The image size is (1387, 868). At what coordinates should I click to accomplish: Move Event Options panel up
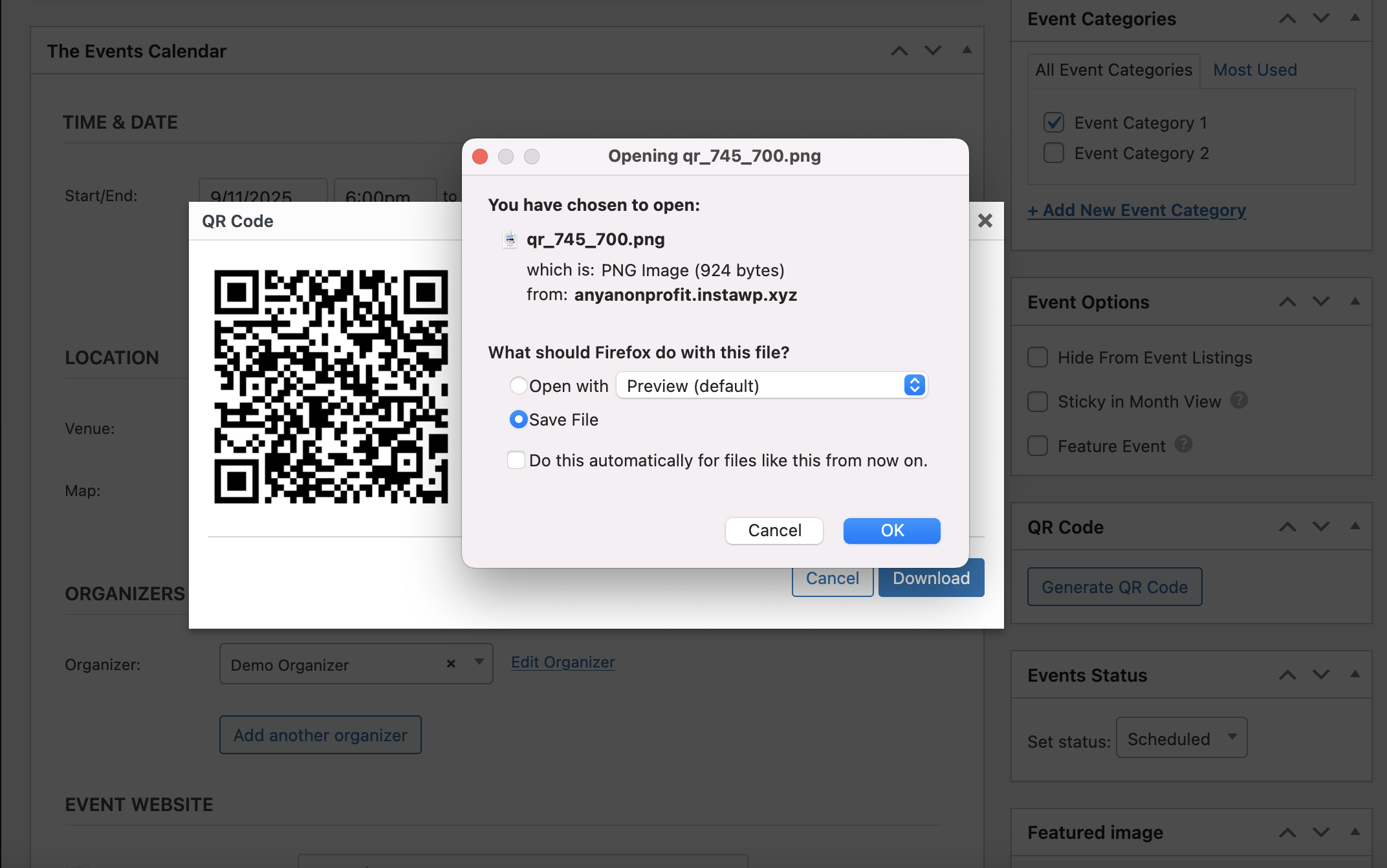[1287, 302]
